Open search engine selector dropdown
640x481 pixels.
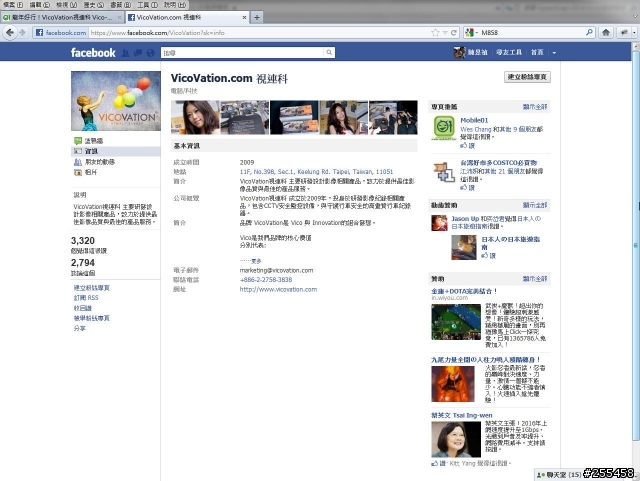pyautogui.click(x=471, y=33)
